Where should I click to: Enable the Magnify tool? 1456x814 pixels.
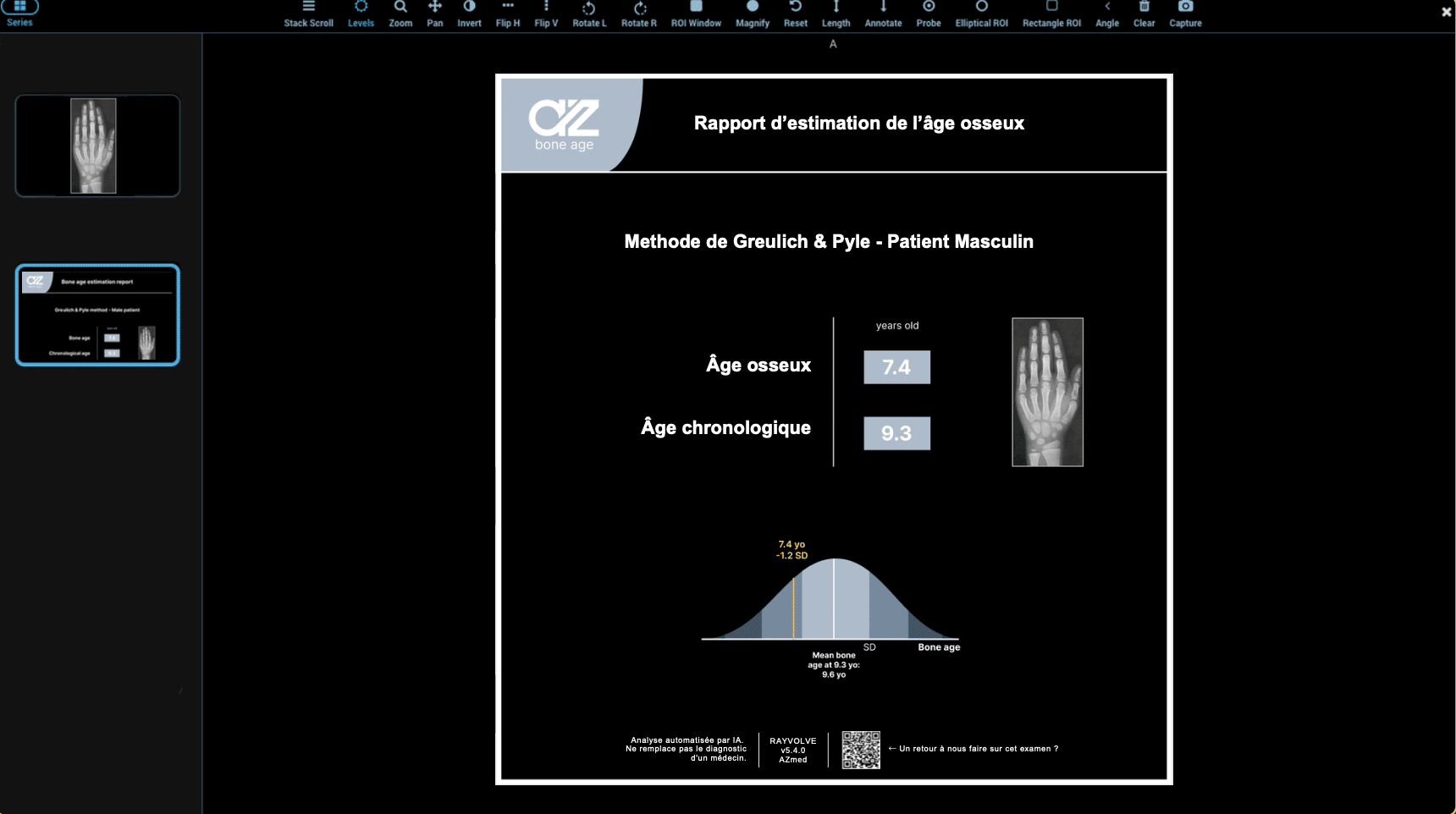tap(753, 14)
